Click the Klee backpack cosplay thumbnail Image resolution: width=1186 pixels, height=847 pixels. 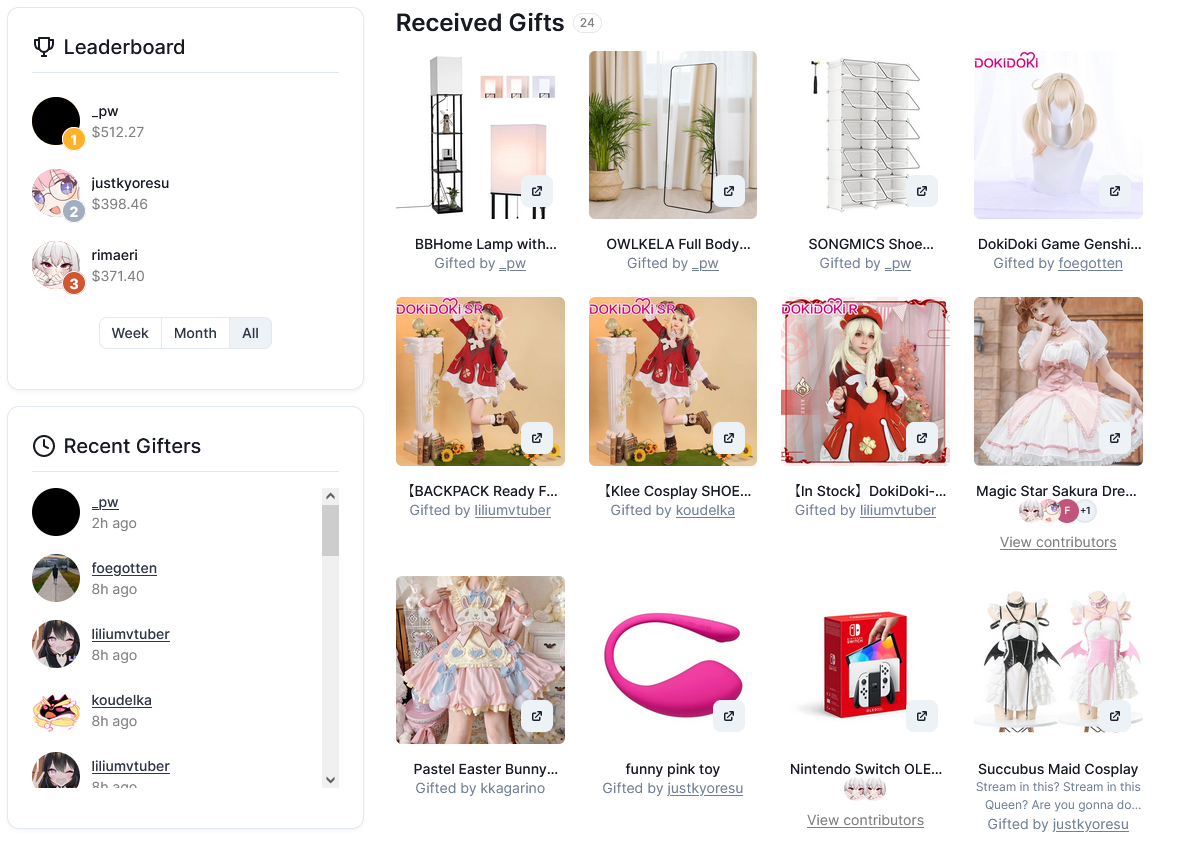pos(480,381)
